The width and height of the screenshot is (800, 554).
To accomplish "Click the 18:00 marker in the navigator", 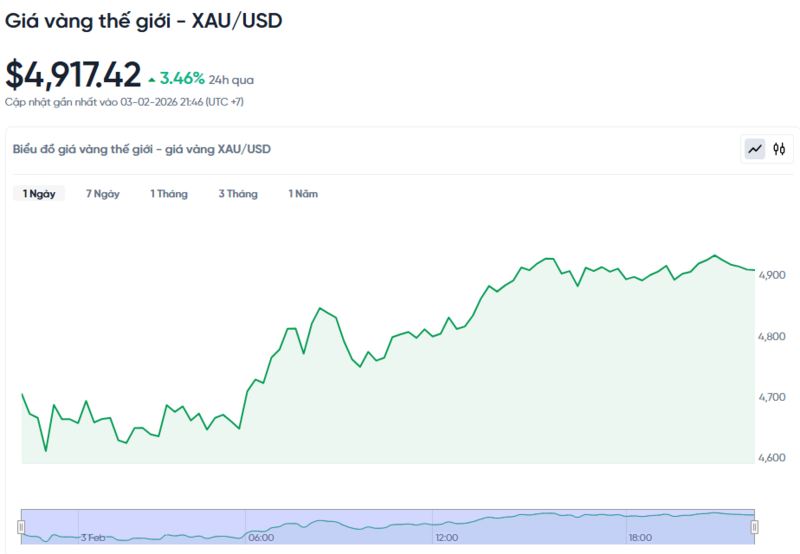I will [x=640, y=537].
